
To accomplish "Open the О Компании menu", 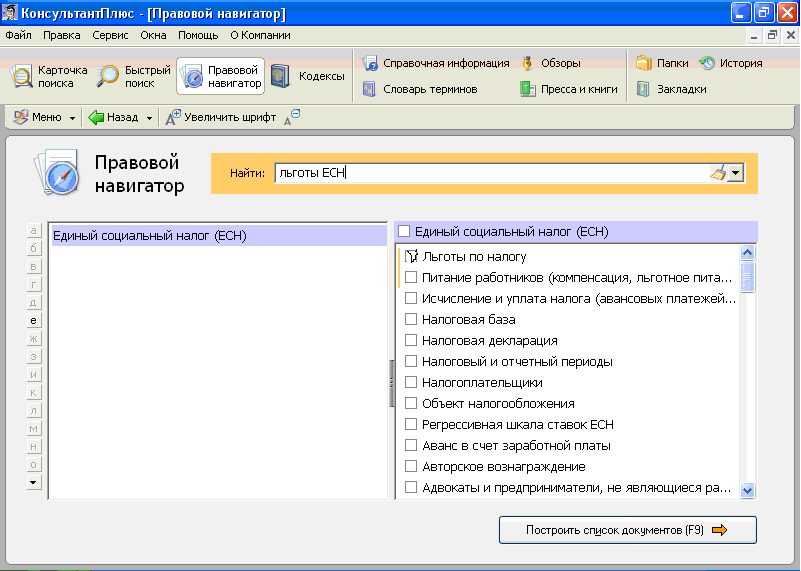I will click(260, 35).
